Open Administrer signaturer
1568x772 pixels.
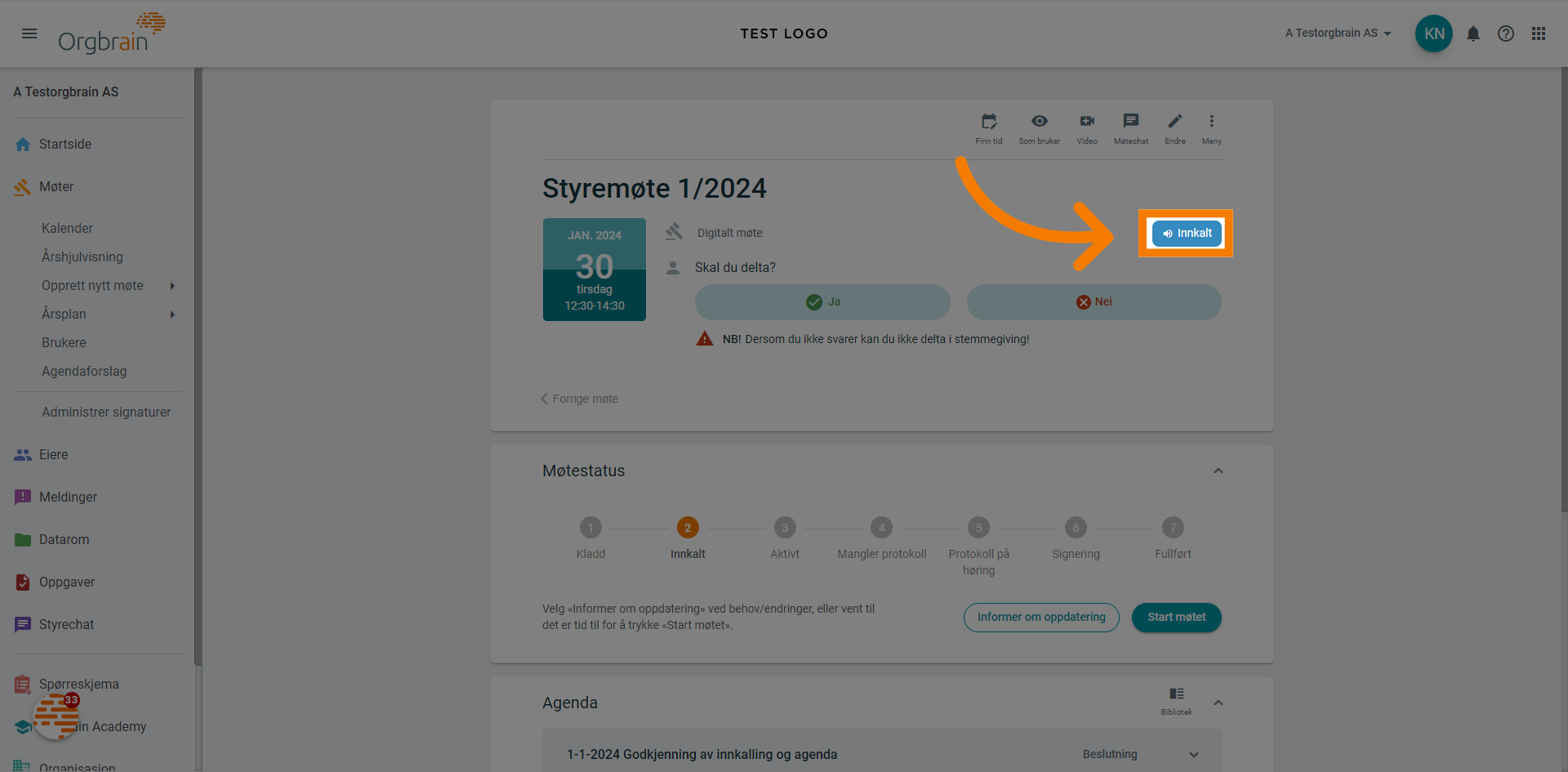(x=106, y=413)
